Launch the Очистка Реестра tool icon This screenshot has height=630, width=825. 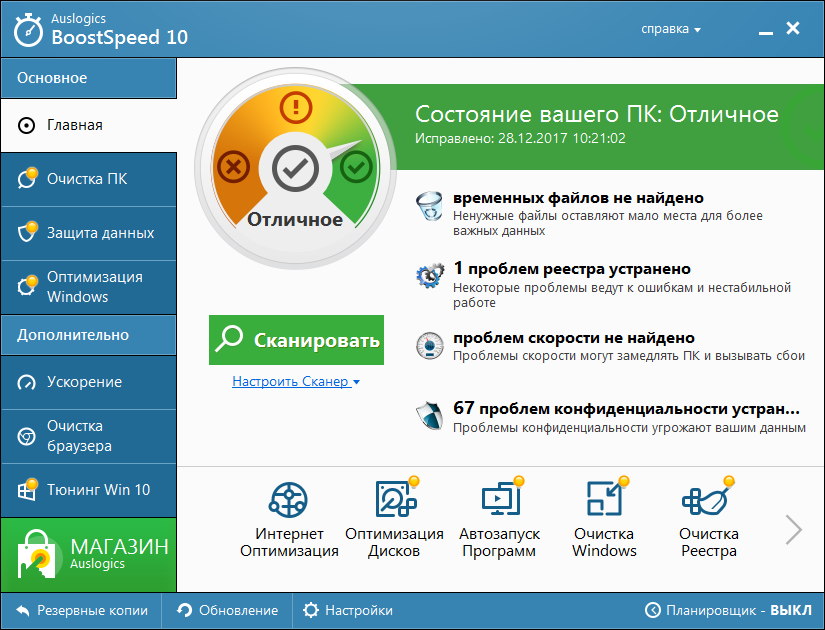[x=708, y=497]
